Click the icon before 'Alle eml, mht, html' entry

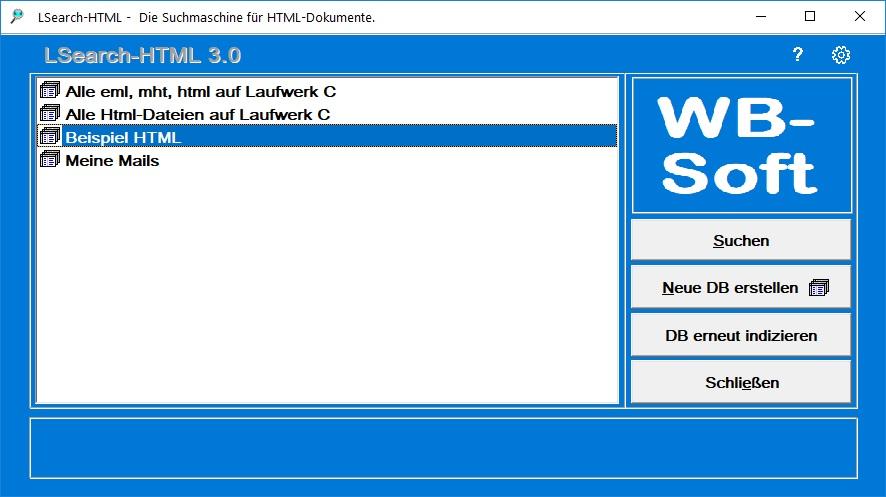tap(50, 91)
